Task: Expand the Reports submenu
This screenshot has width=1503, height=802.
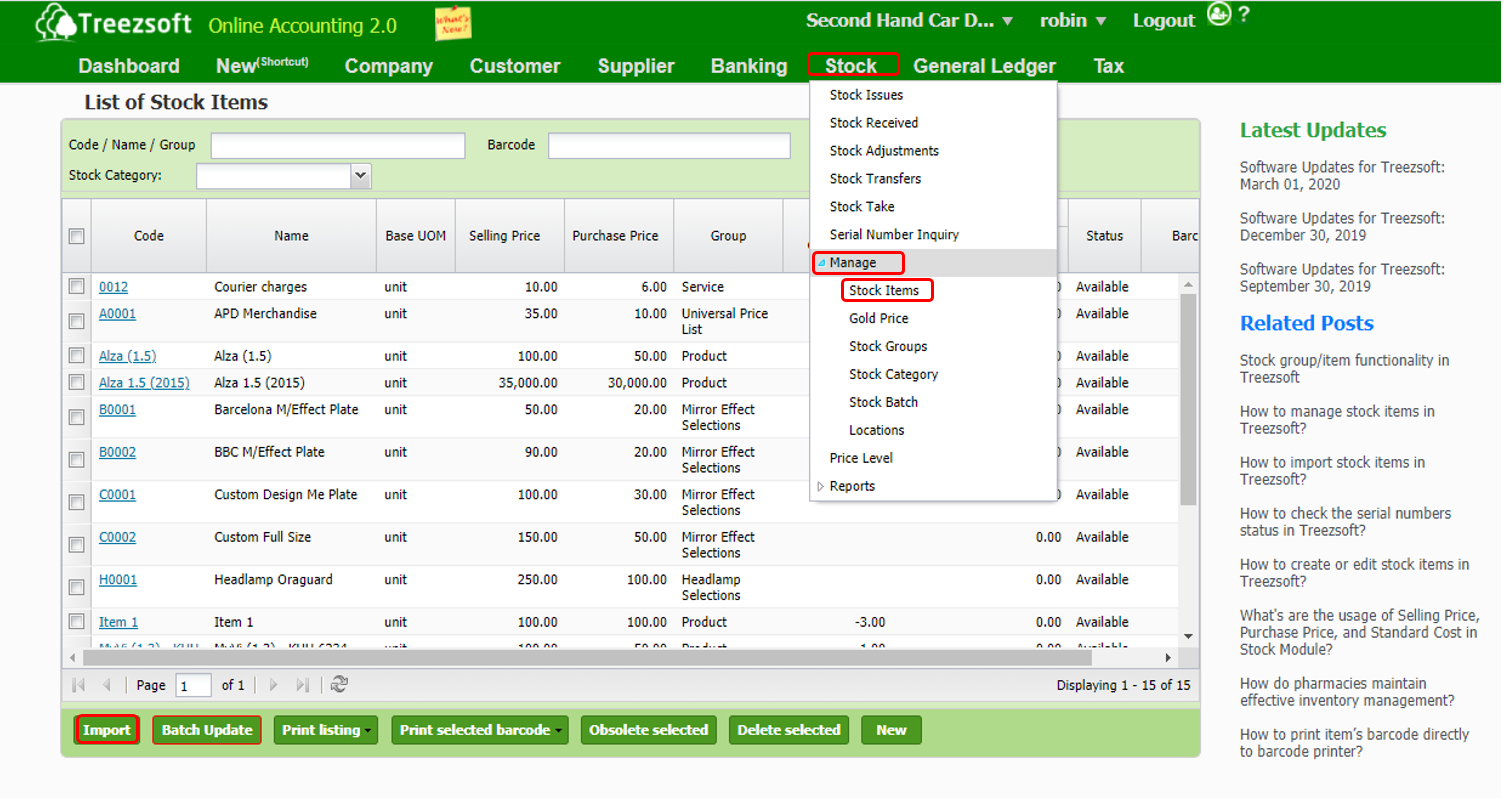Action: 821,486
